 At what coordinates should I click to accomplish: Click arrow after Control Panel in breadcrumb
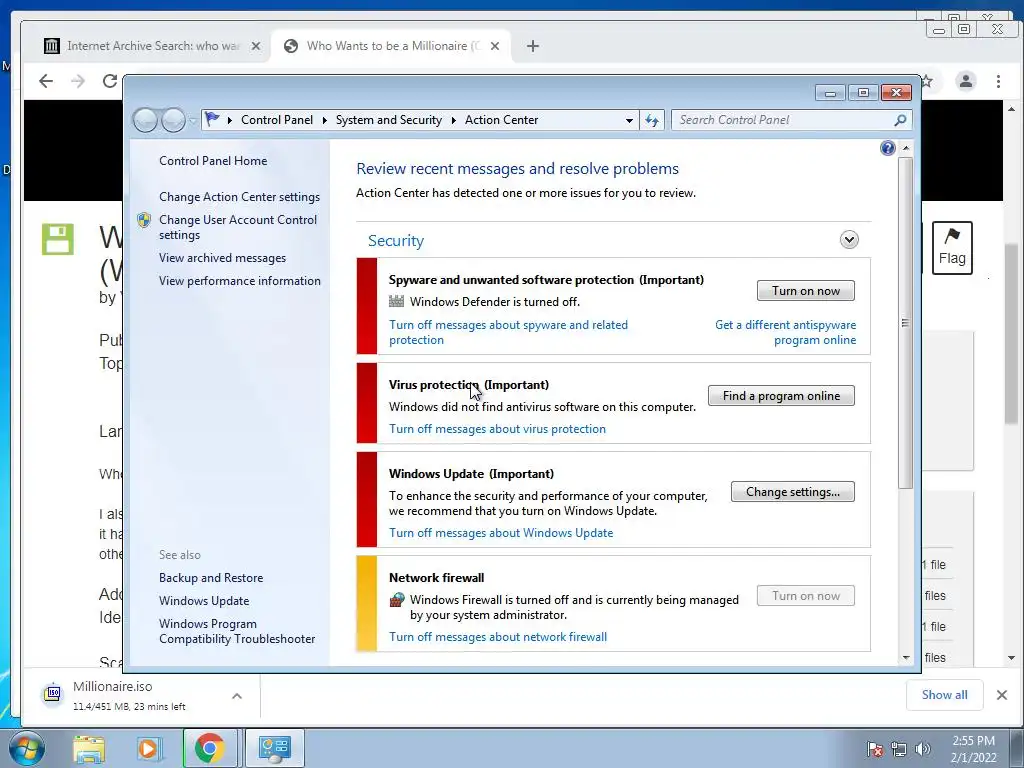click(x=325, y=120)
